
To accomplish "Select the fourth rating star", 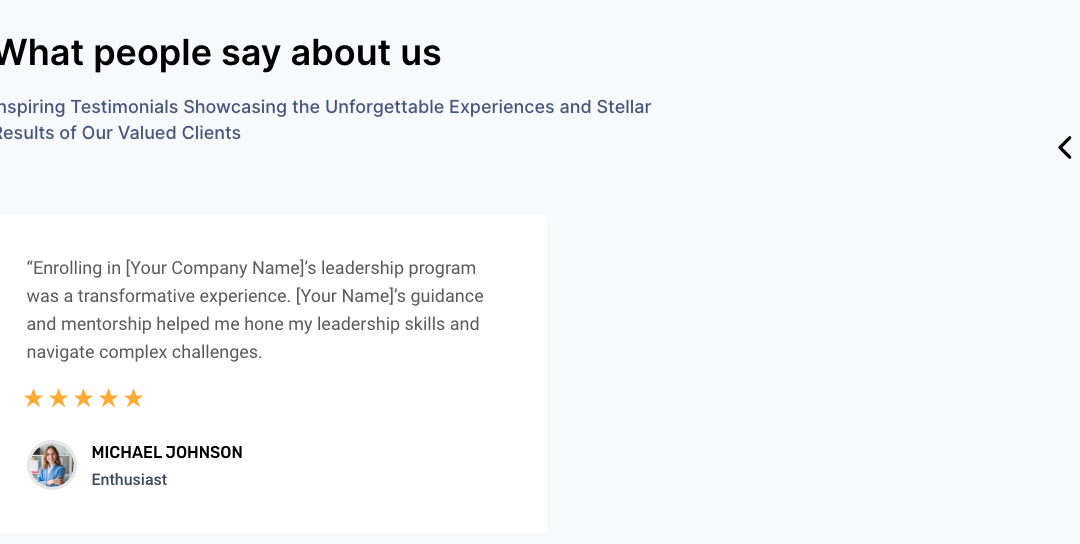I will [x=108, y=399].
